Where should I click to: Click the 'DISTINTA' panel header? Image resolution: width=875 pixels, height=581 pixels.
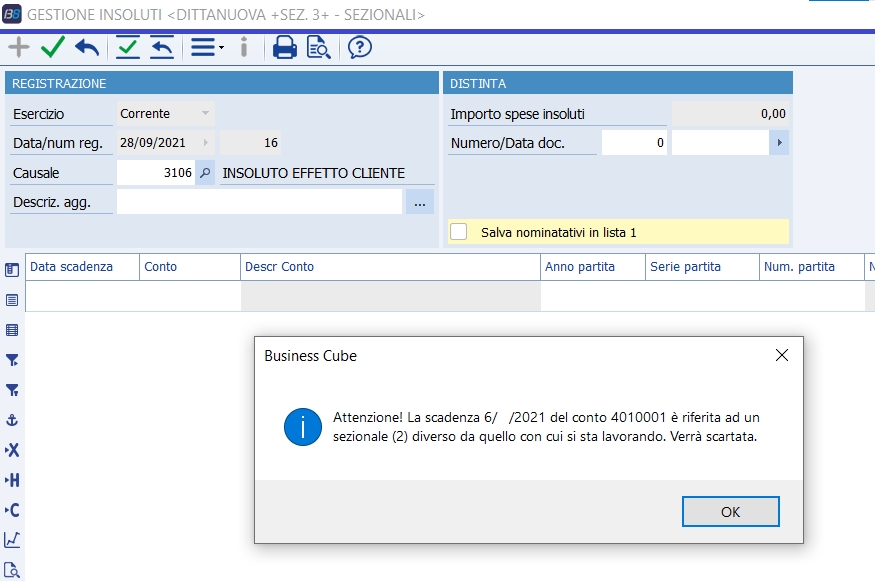618,83
